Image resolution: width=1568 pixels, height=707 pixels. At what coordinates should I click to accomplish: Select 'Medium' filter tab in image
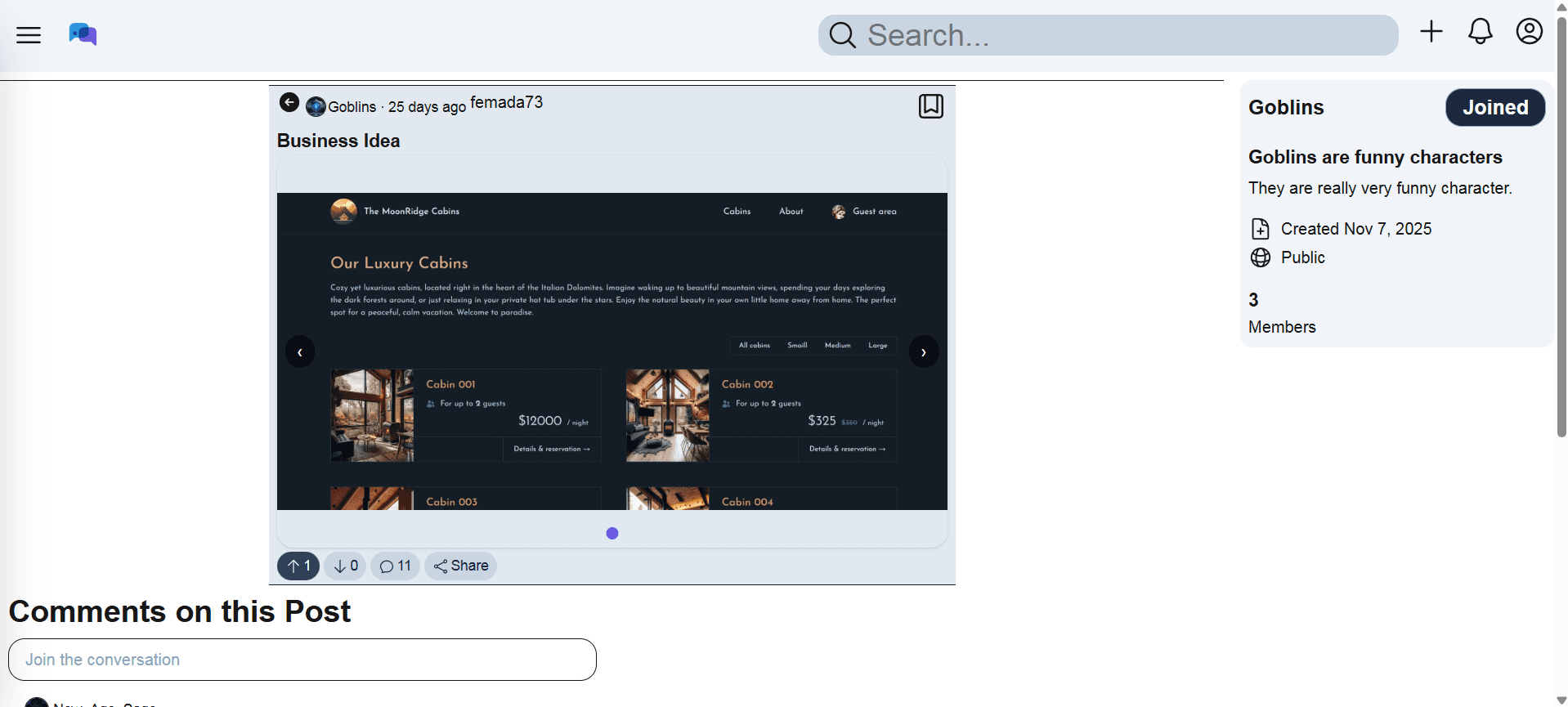click(x=837, y=346)
